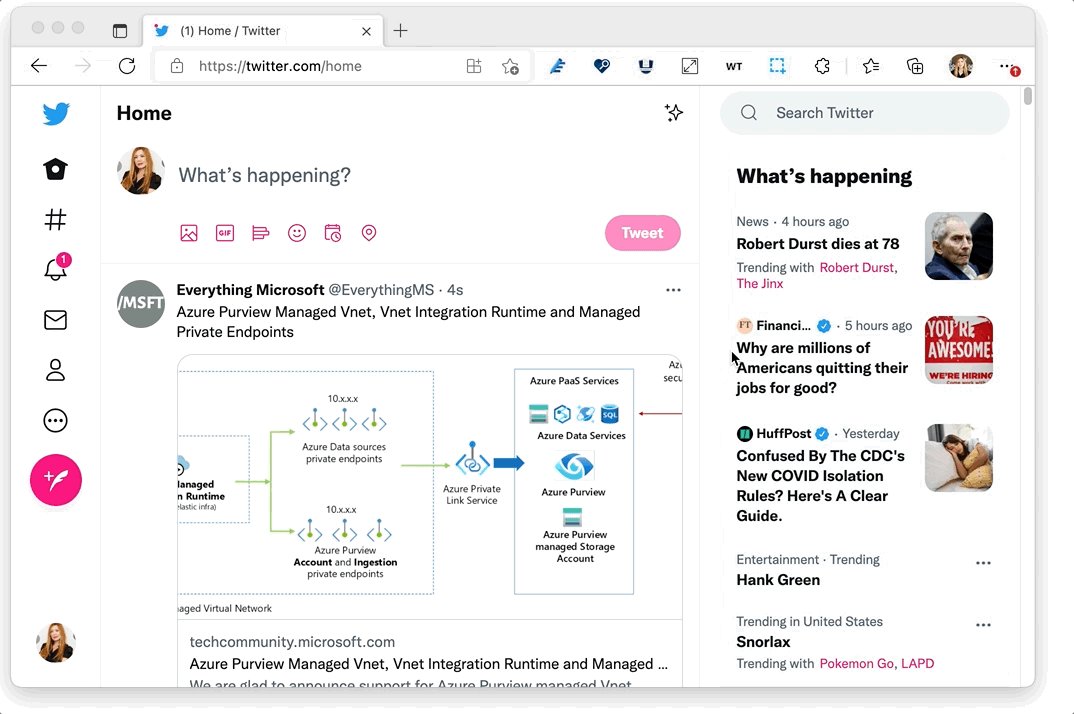
Task: Open the Home feed from sidebar
Action: pos(55,169)
